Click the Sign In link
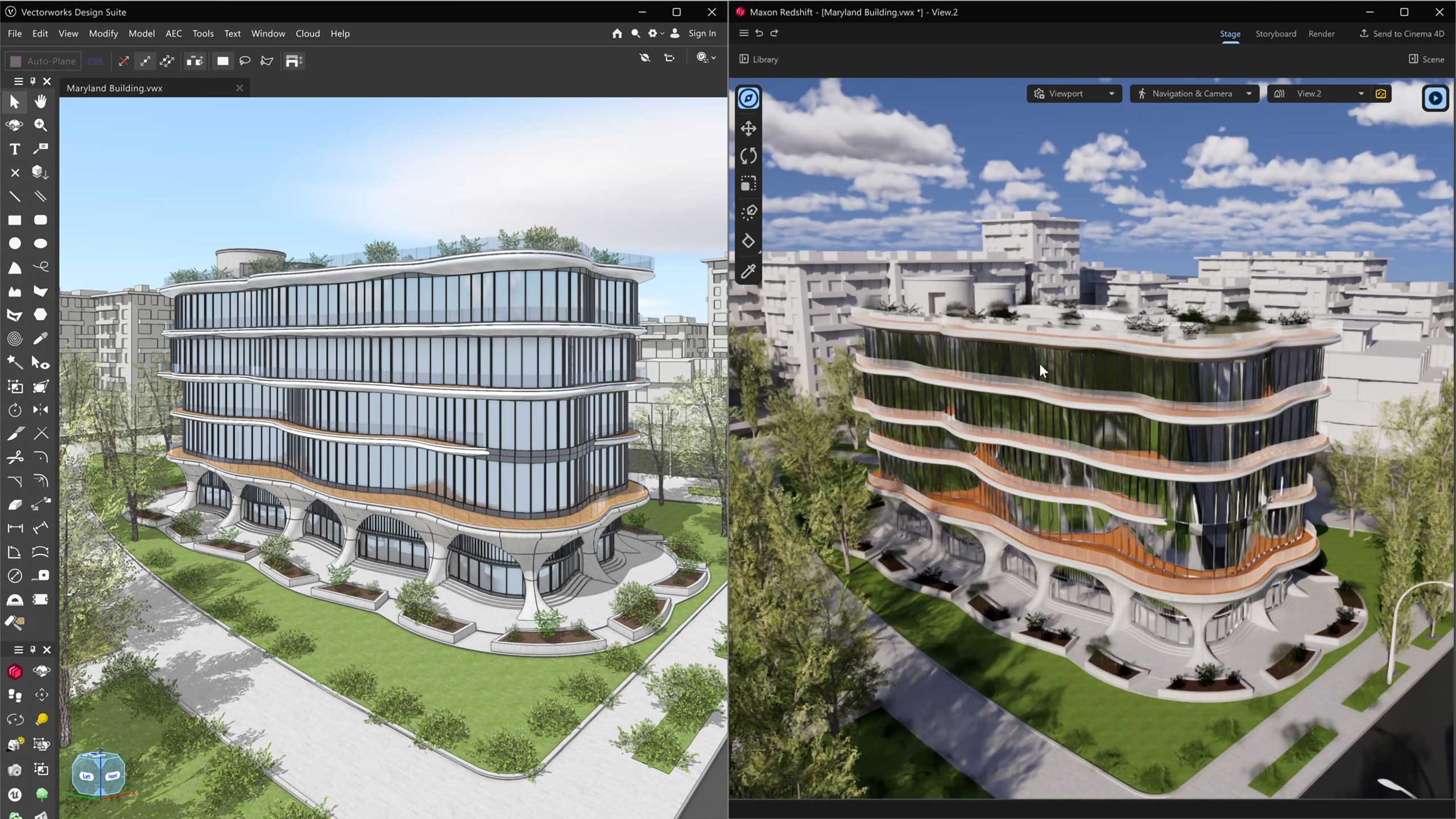Viewport: 1456px width, 819px height. coord(702,34)
